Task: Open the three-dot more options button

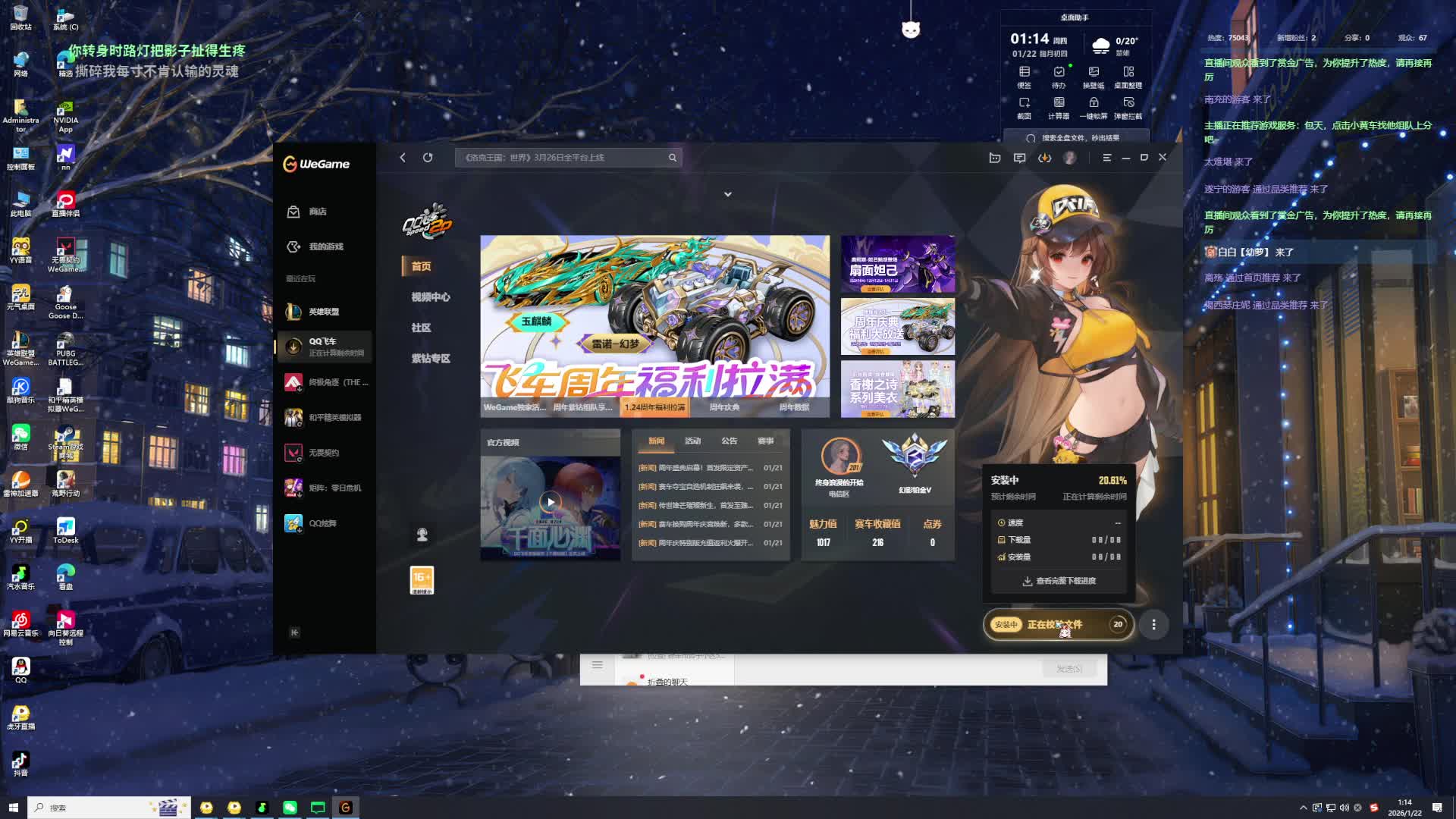Action: point(1153,625)
